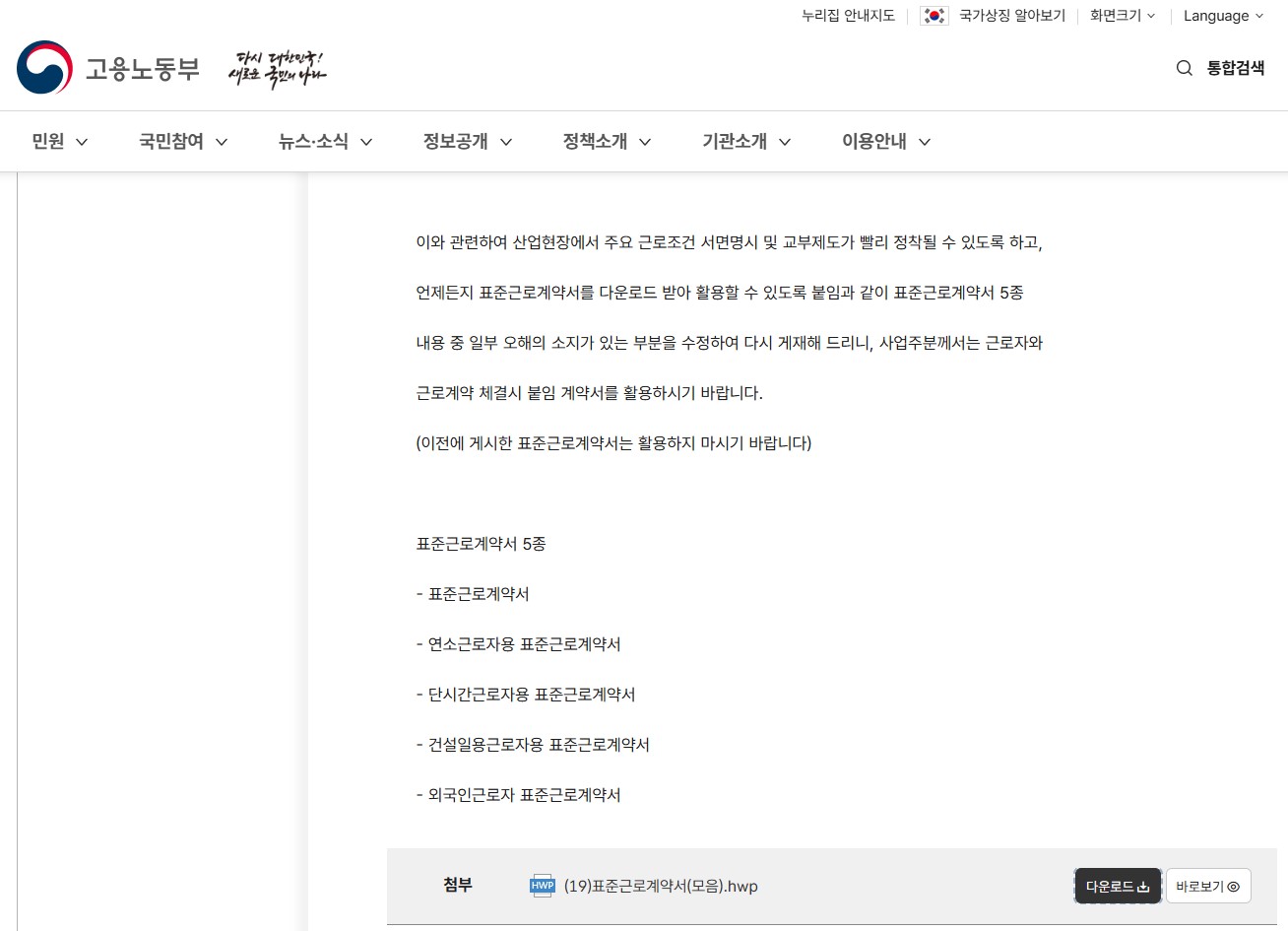
Task: Open the 민원 menu
Action: tap(47, 141)
